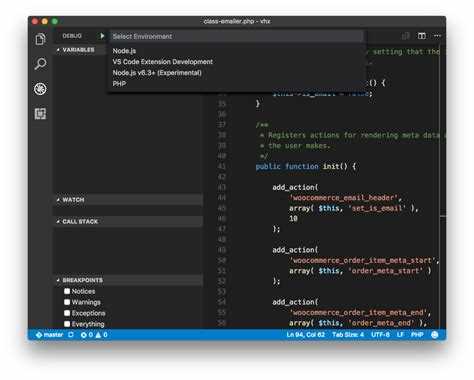474x380 pixels.
Task: Click 'woocommerce_order_item_meta_start' string
Action: tap(363, 260)
